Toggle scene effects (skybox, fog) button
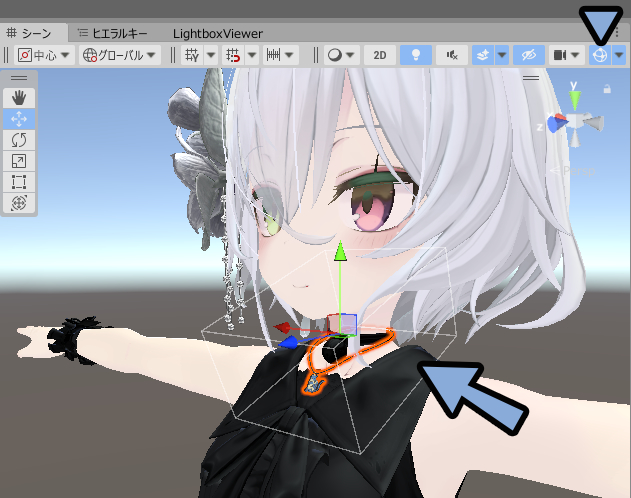This screenshot has height=498, width=631. (483, 55)
